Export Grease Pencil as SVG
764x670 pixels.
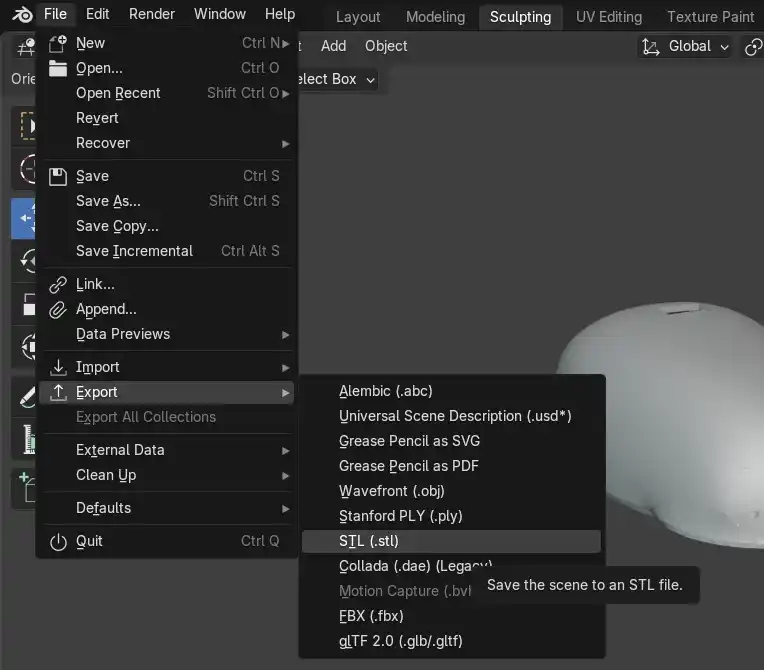(x=451, y=441)
